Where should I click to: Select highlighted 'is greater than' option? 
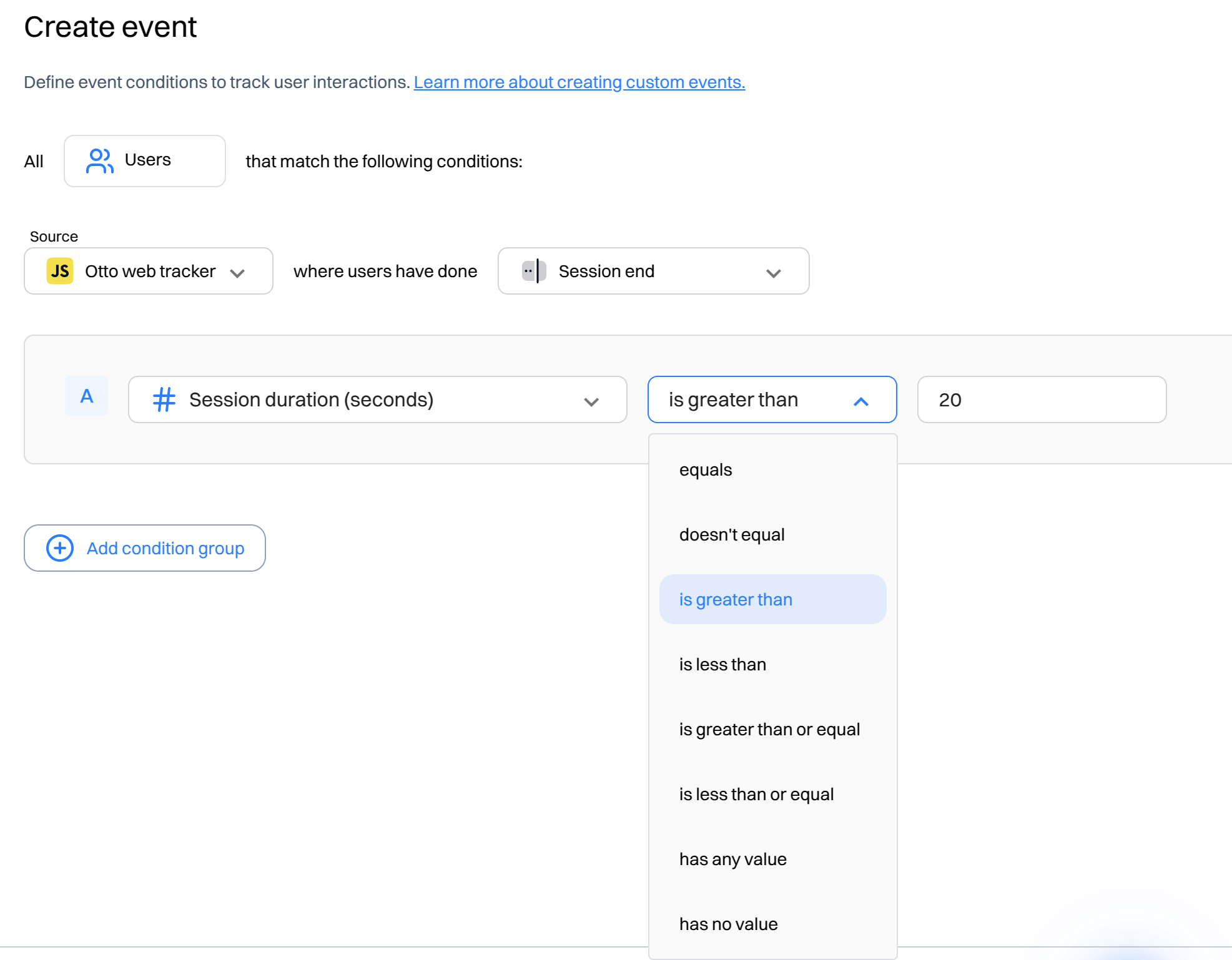773,599
